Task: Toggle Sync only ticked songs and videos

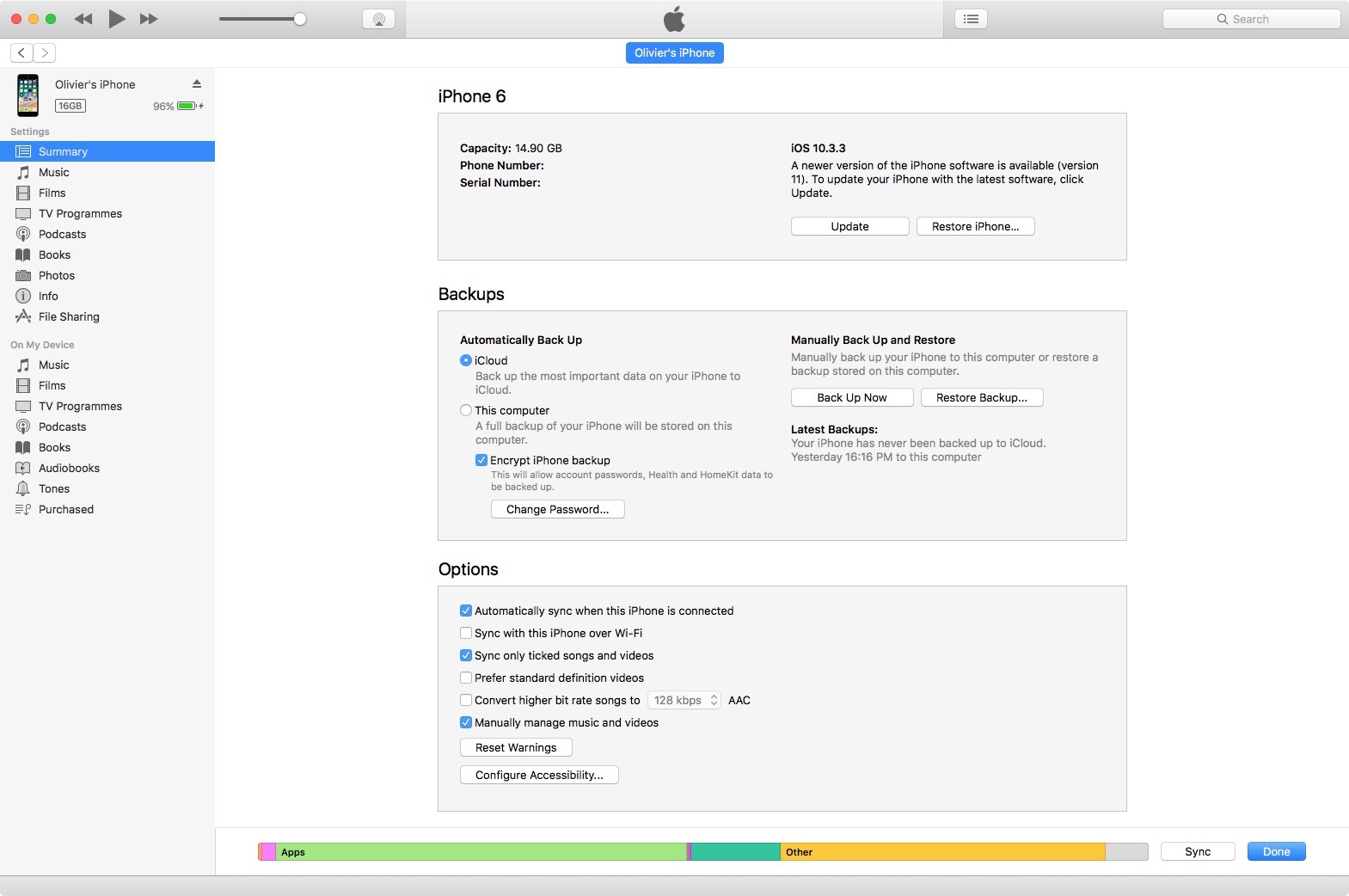Action: [x=466, y=655]
